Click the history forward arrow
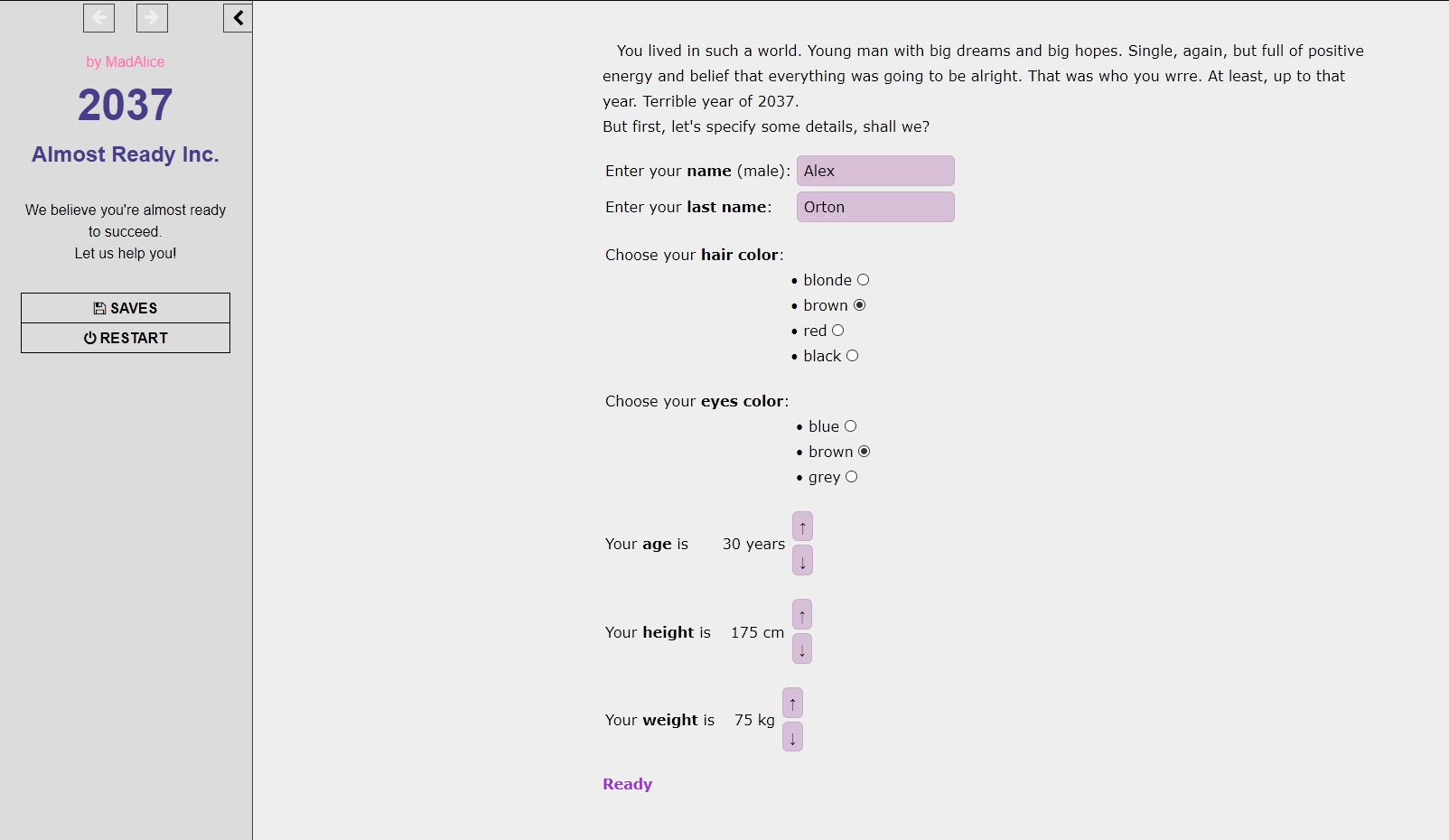The width and height of the screenshot is (1449, 840). click(152, 17)
